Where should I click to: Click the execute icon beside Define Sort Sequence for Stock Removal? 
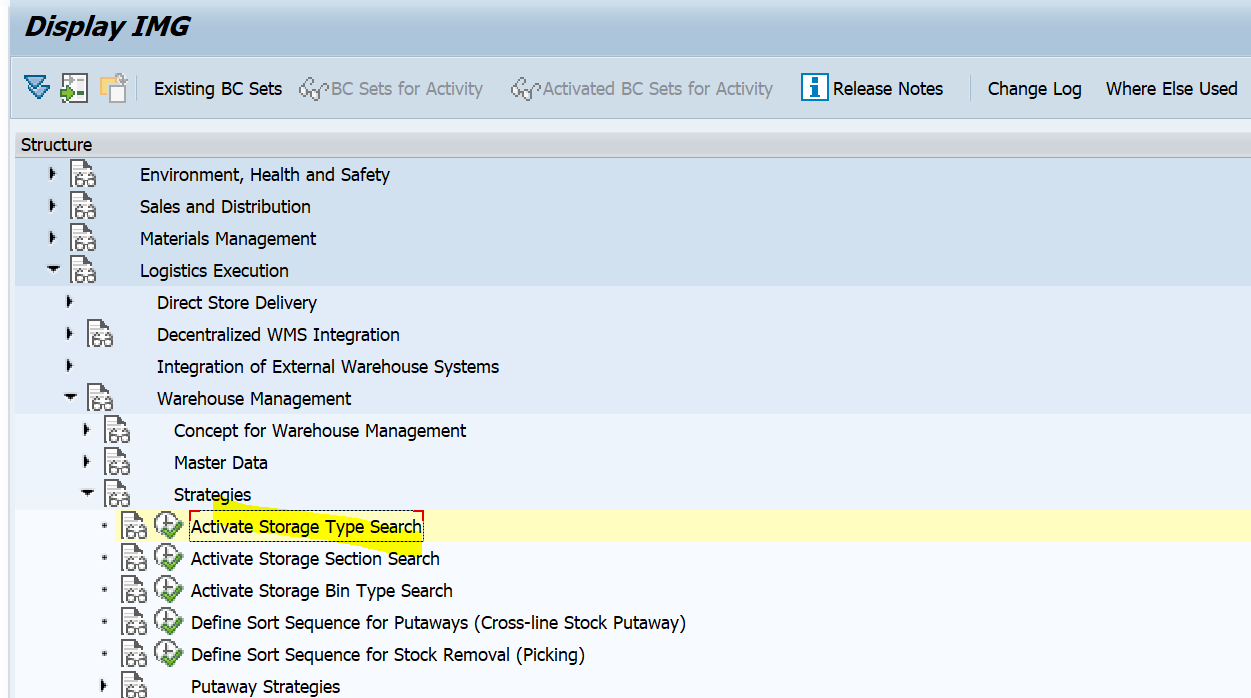[169, 654]
